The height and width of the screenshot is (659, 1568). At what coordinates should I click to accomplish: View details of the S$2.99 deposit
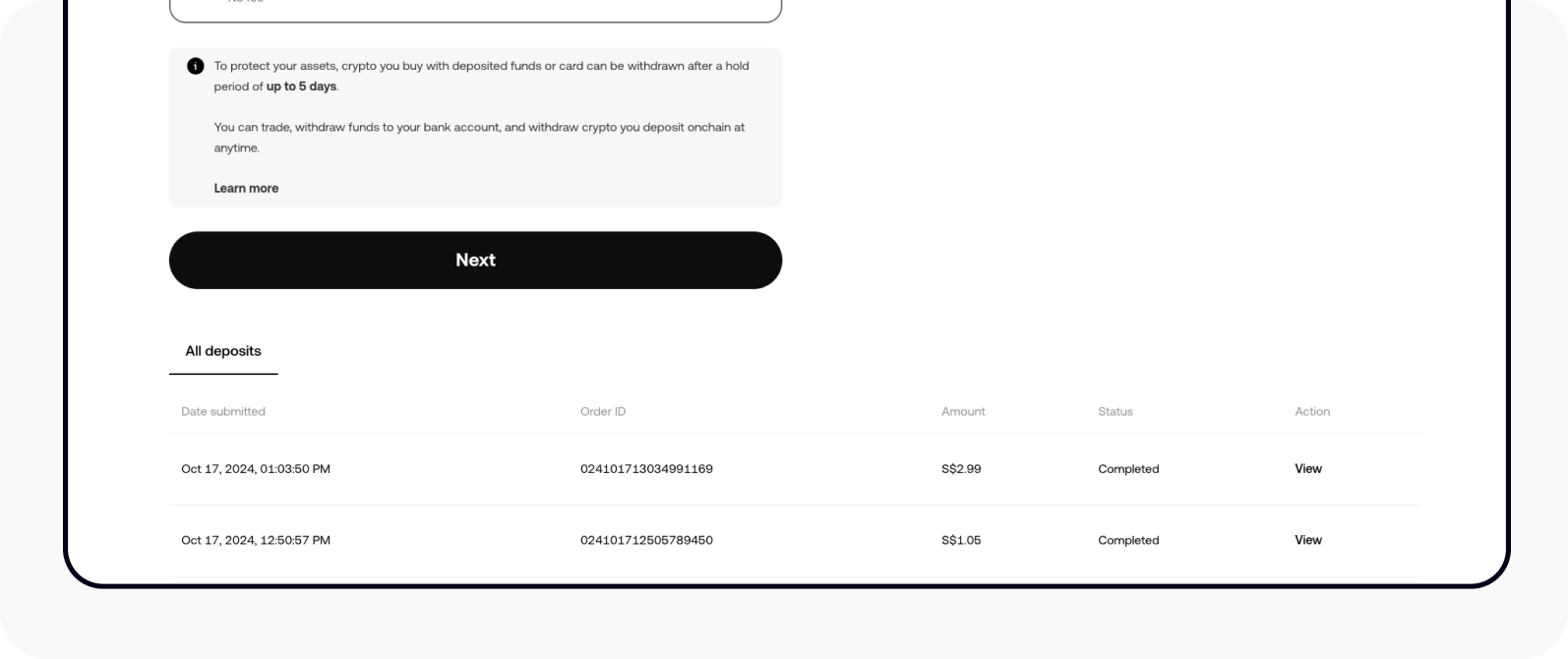tap(1308, 469)
